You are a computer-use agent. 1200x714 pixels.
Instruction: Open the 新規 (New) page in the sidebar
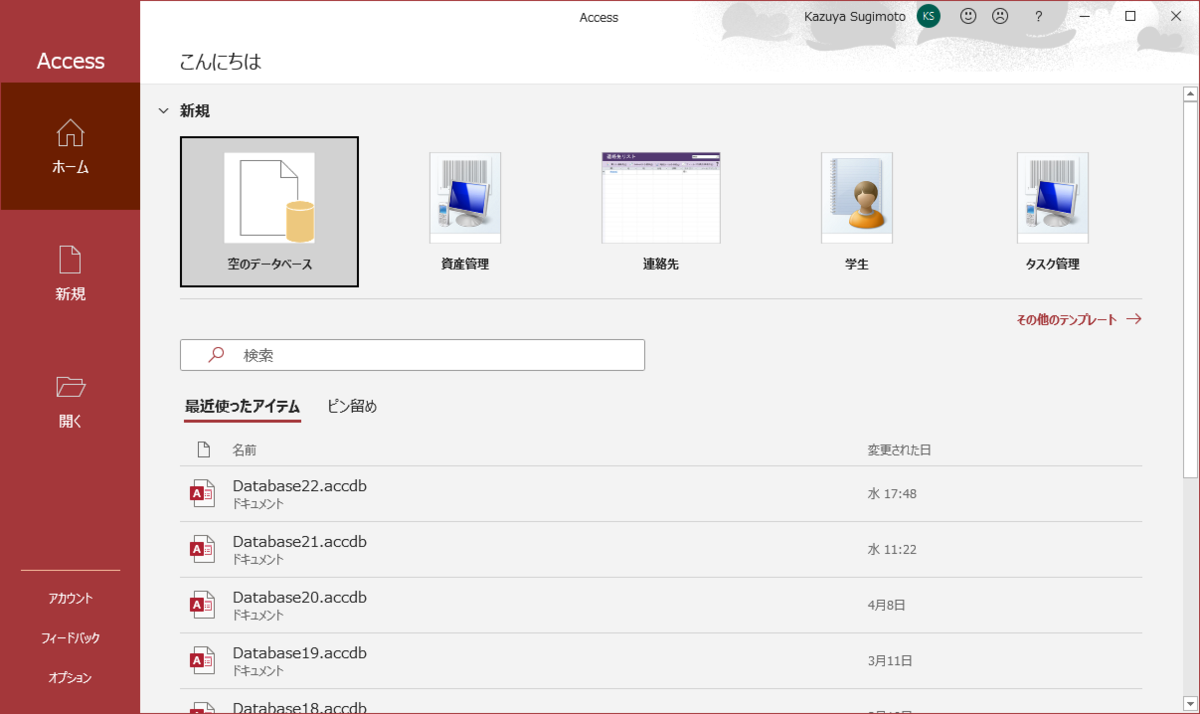(70, 274)
